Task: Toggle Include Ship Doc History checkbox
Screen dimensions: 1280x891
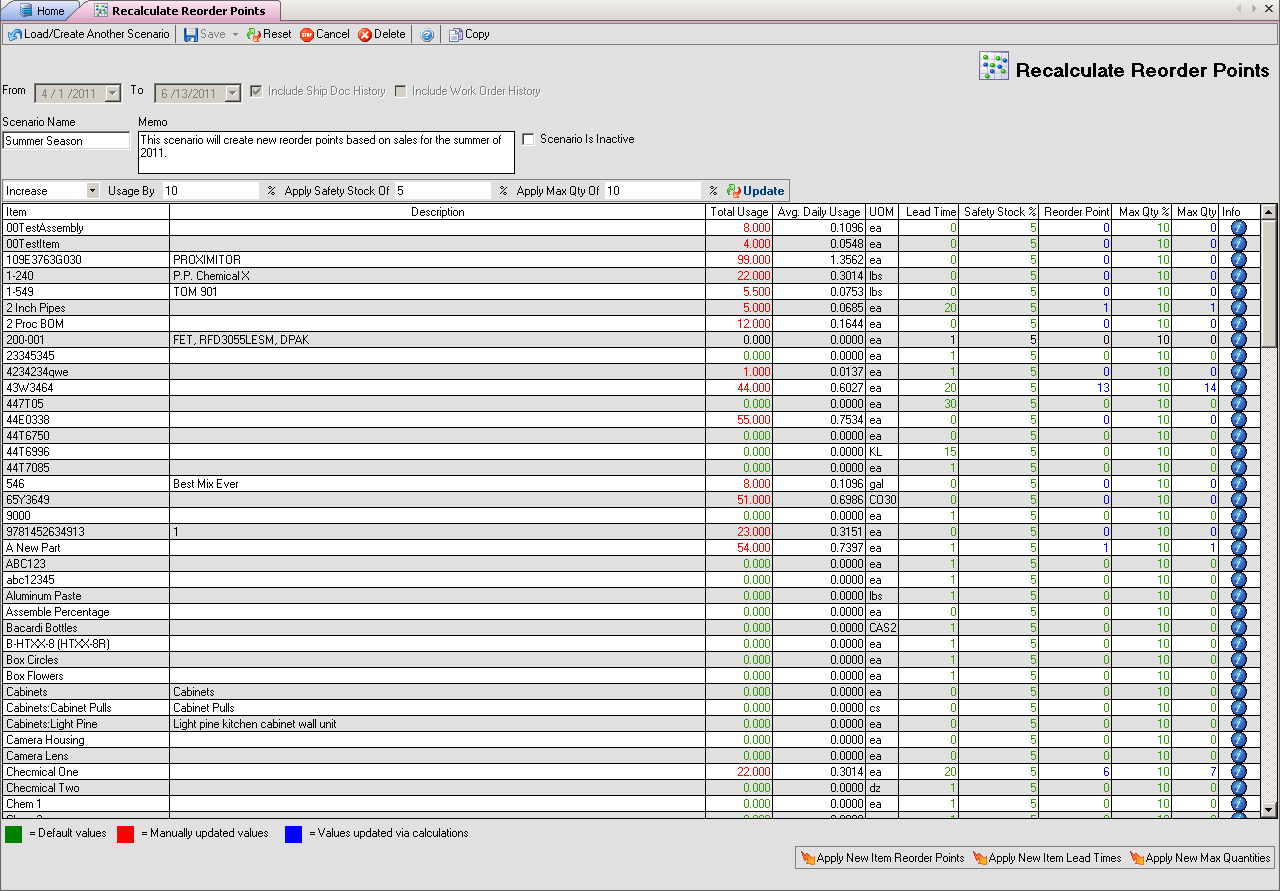Action: (257, 91)
